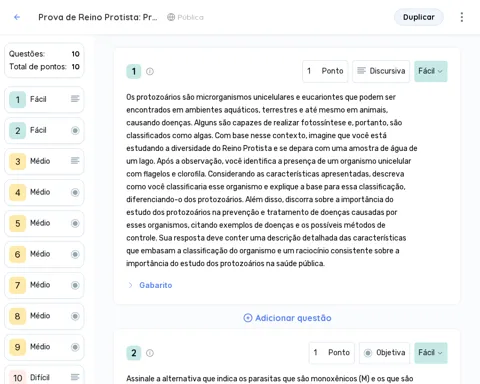The image size is (480, 384).
Task: Click the number 1 badge in question card
Action: coord(134,71)
